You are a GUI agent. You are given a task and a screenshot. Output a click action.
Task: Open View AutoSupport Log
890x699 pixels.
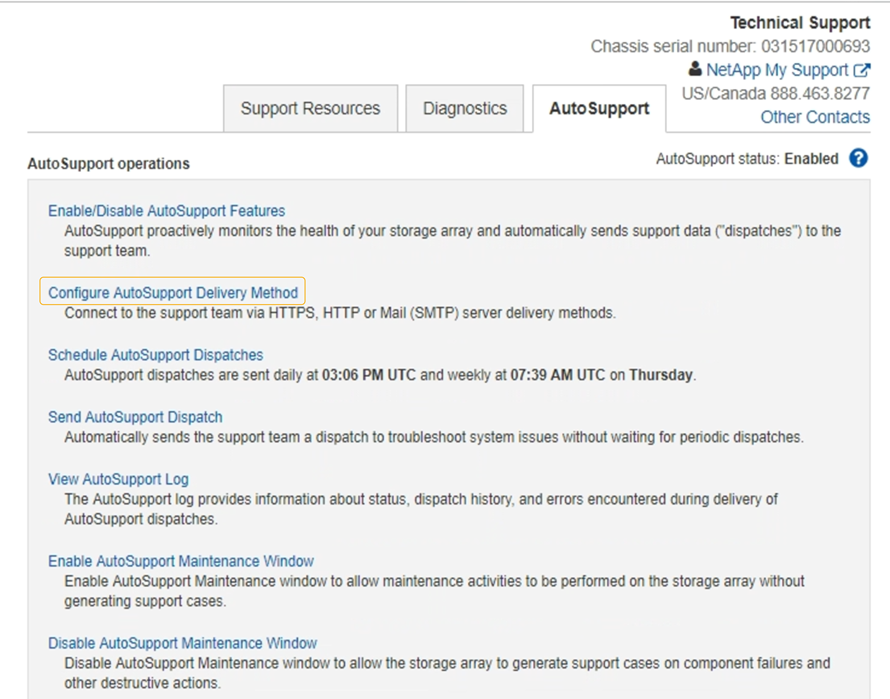118,479
